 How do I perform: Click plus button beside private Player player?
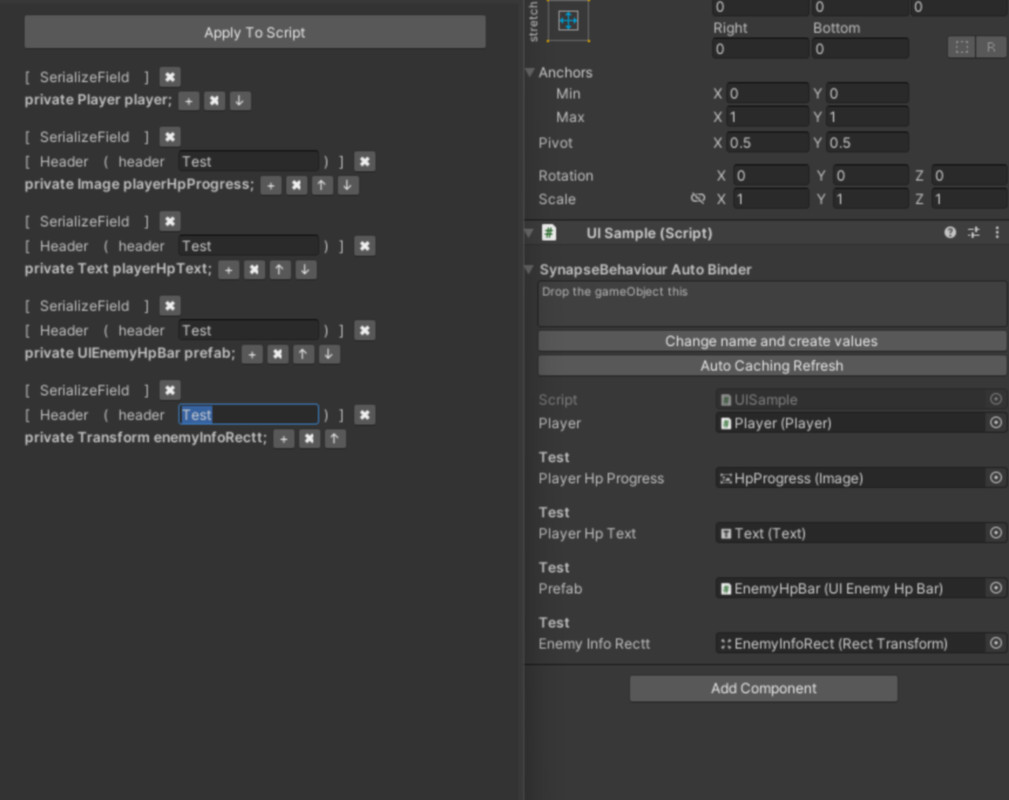188,100
